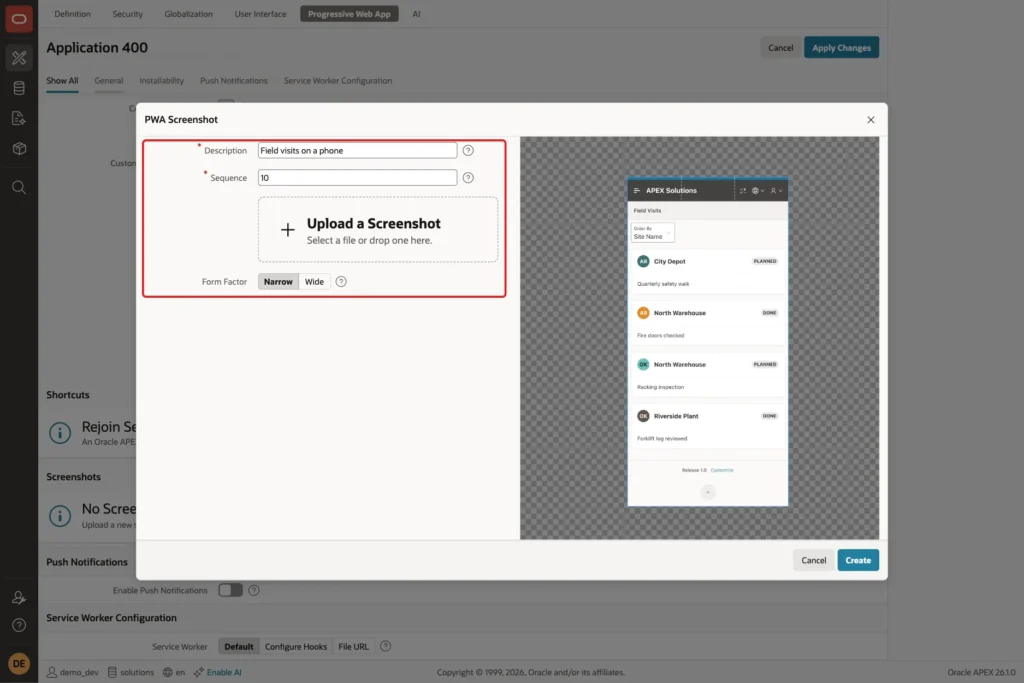This screenshot has height=683, width=1024.
Task: Open the Definition tab
Action: (x=72, y=14)
